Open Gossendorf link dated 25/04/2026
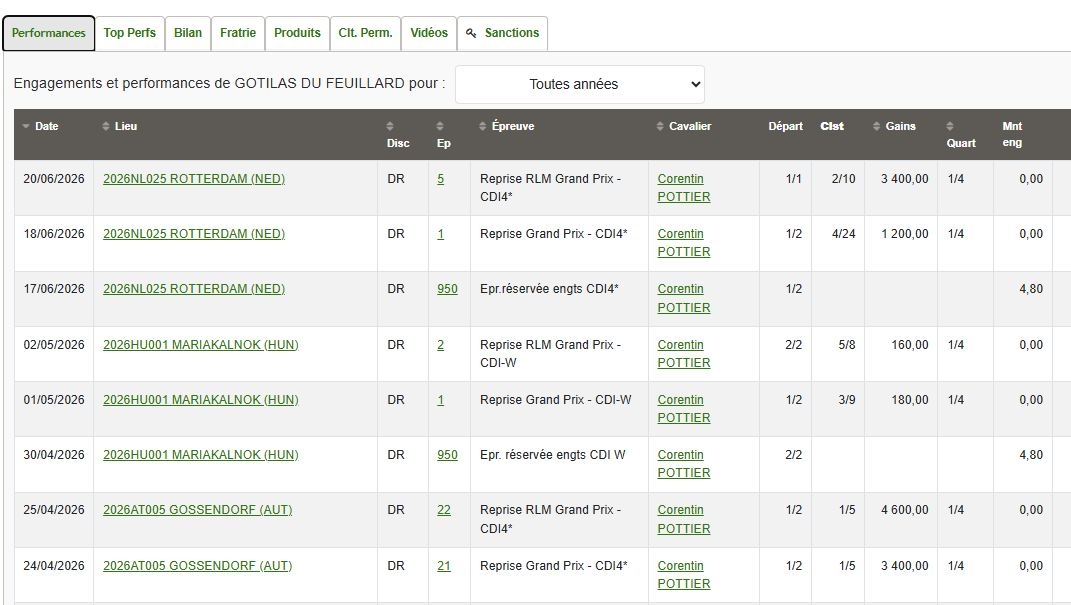The width and height of the screenshot is (1071, 605). [197, 510]
